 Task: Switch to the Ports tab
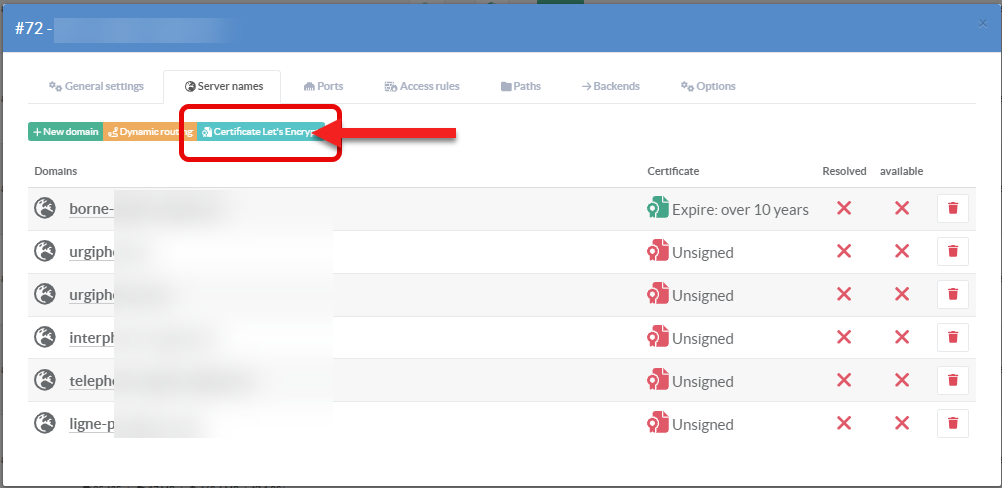pyautogui.click(x=323, y=86)
